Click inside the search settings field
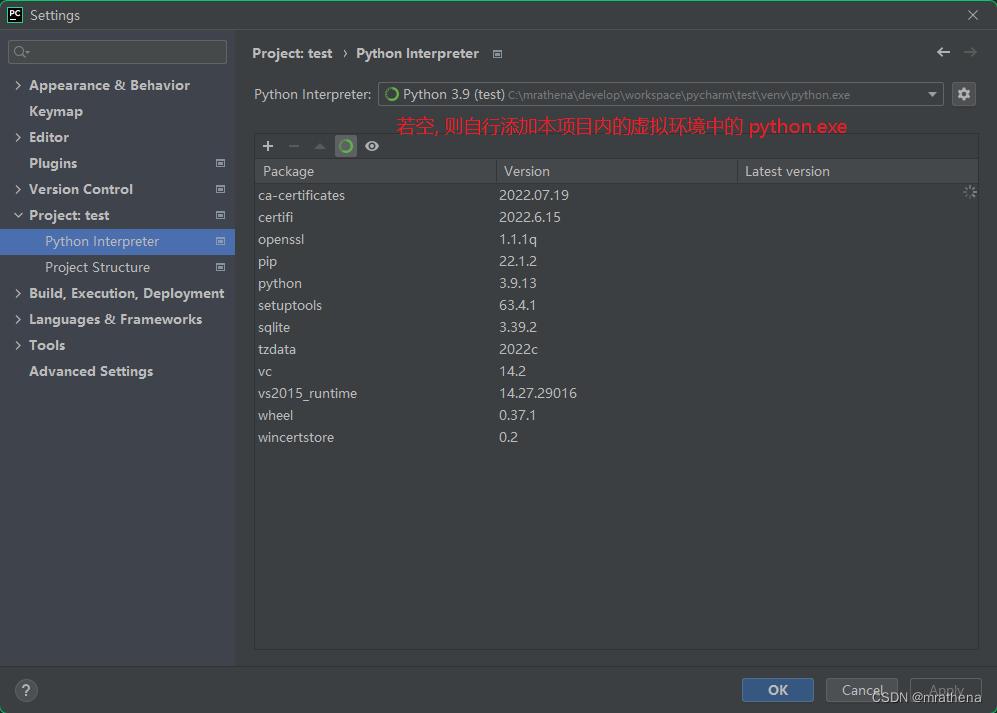 pos(117,51)
